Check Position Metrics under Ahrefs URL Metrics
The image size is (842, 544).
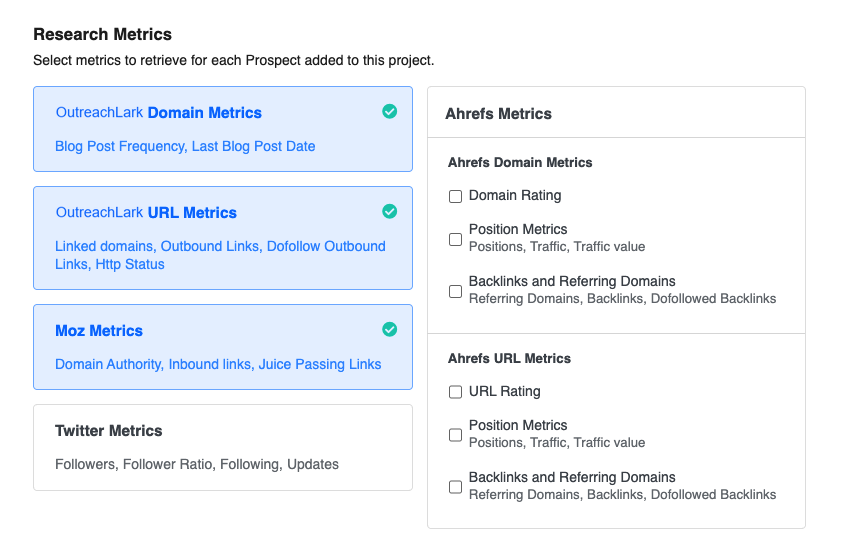pyautogui.click(x=455, y=435)
